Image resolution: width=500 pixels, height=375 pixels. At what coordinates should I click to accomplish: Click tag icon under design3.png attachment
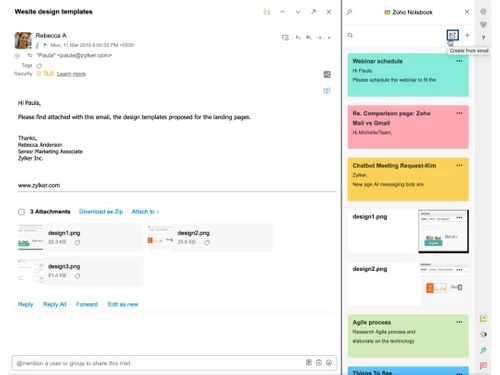pos(77,276)
